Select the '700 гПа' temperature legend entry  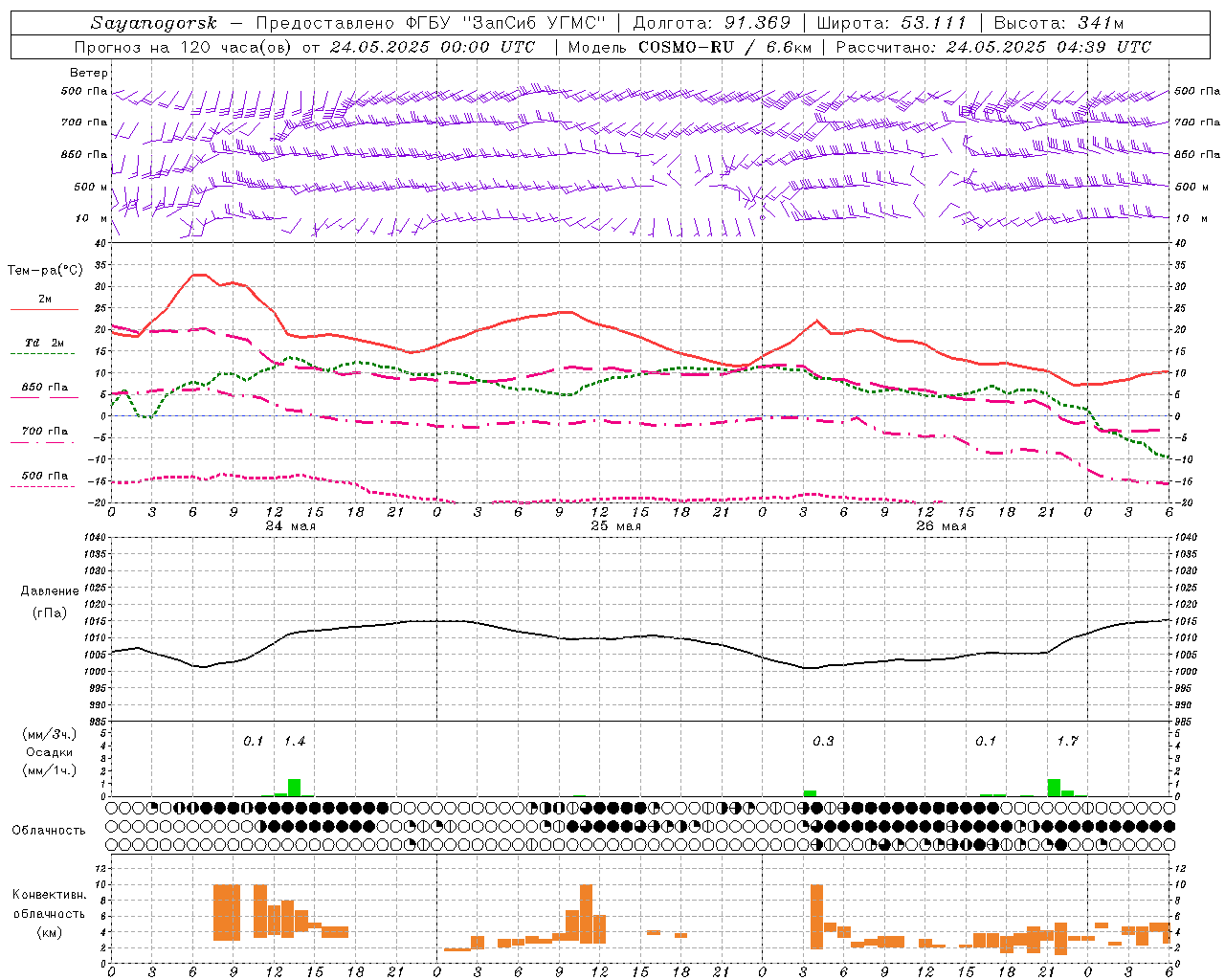point(45,432)
